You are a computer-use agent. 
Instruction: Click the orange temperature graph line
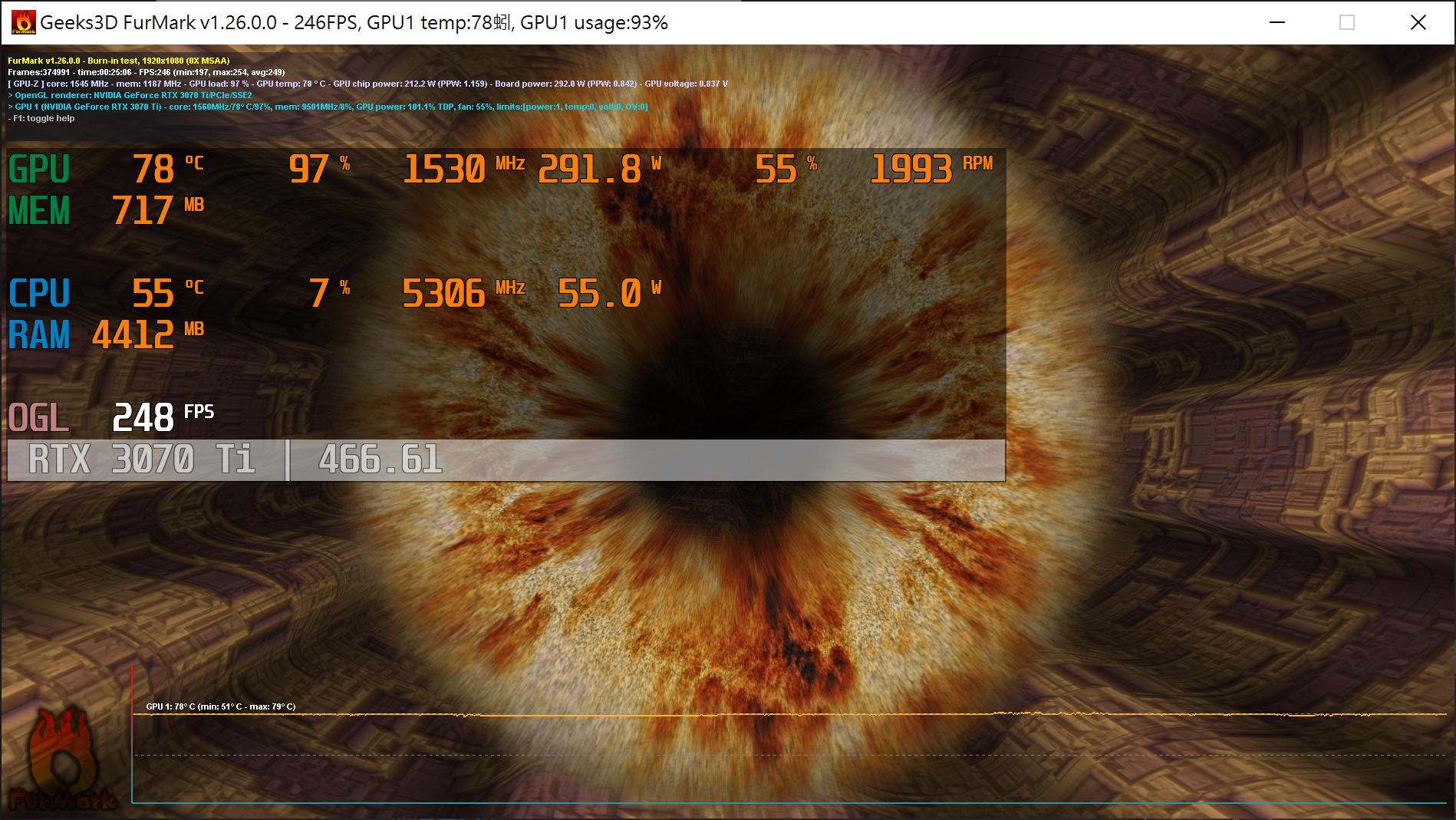[790, 714]
